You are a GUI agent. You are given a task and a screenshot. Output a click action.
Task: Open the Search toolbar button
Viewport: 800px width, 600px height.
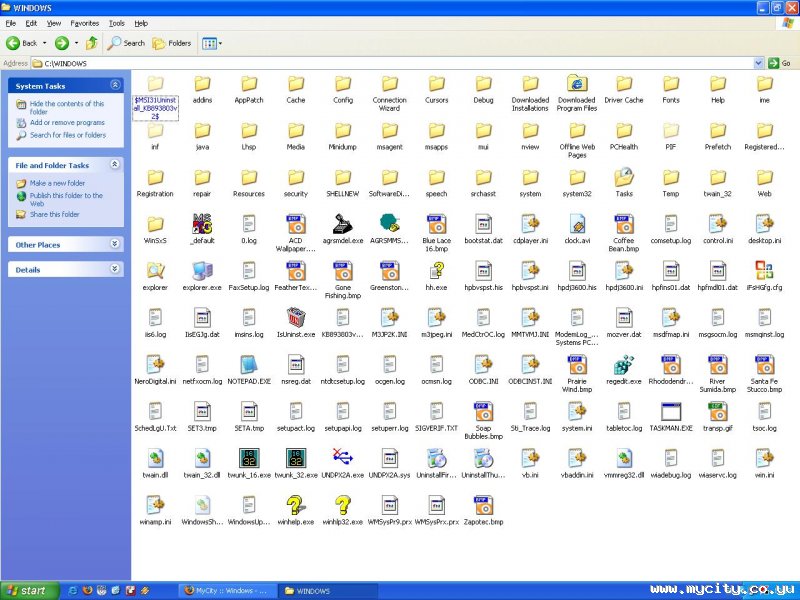click(127, 43)
